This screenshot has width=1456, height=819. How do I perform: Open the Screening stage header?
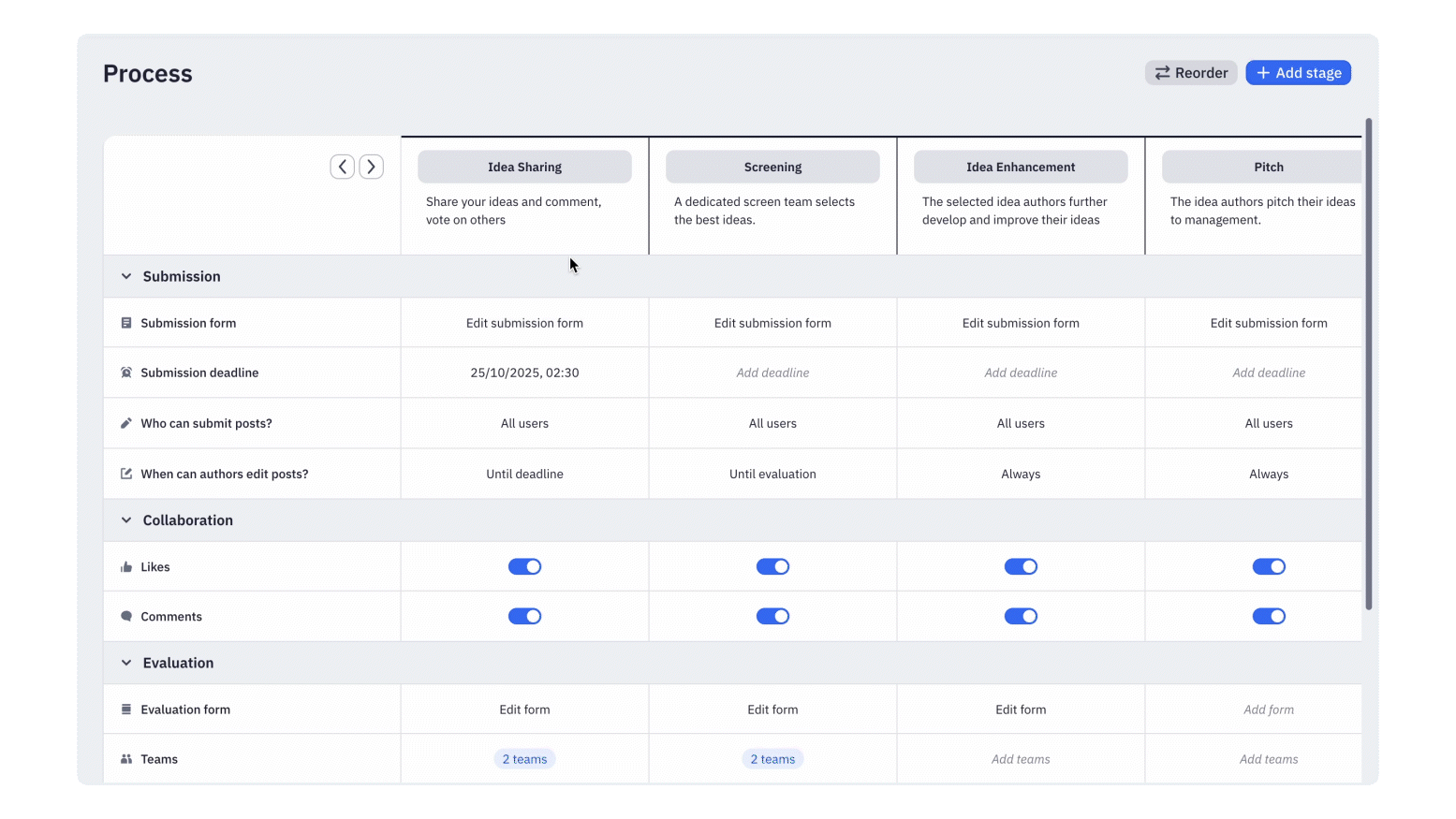772,166
